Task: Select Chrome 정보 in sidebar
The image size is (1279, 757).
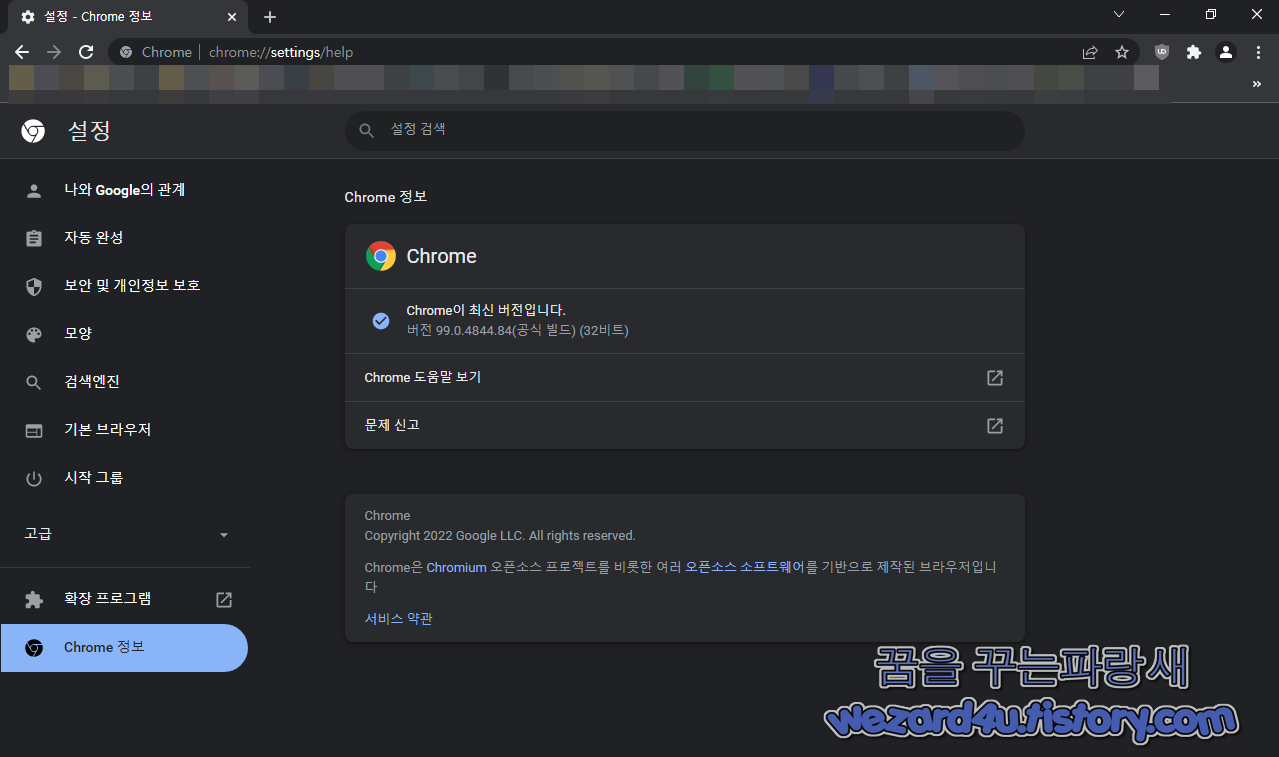Action: click(x=124, y=648)
